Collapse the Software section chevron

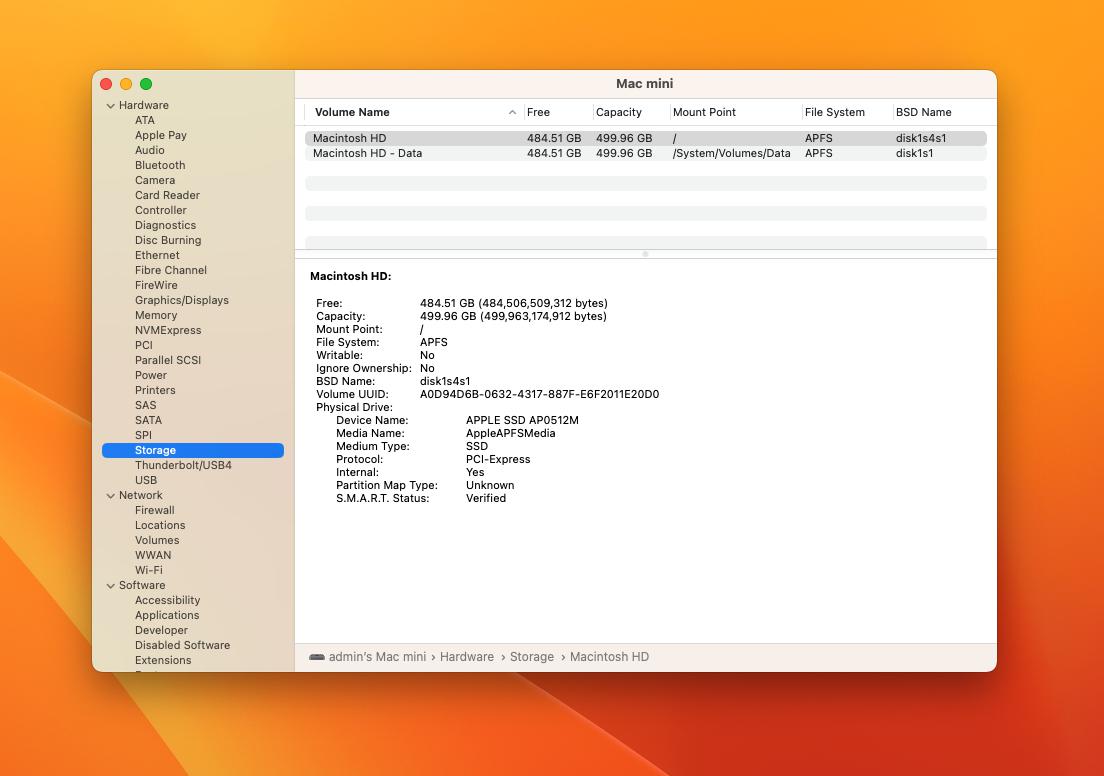pyautogui.click(x=111, y=586)
